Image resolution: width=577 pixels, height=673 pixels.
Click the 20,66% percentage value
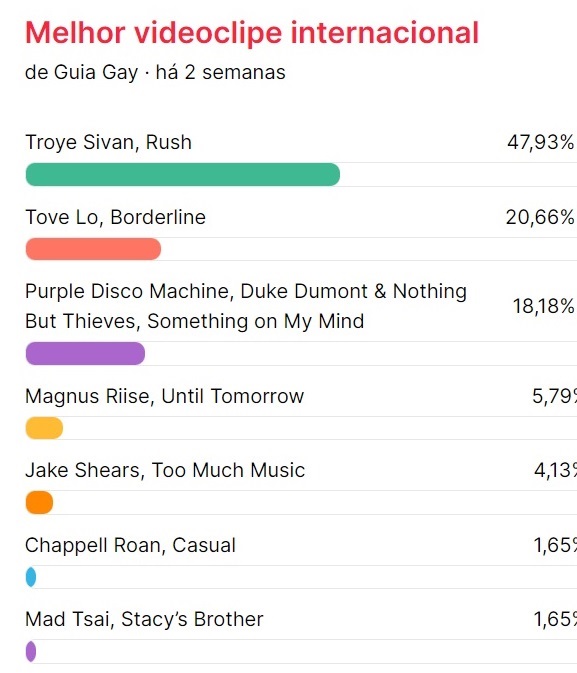(x=540, y=217)
